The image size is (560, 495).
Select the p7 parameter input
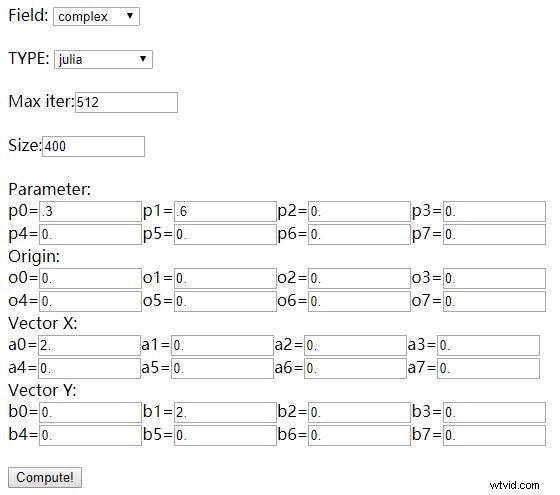(x=495, y=234)
